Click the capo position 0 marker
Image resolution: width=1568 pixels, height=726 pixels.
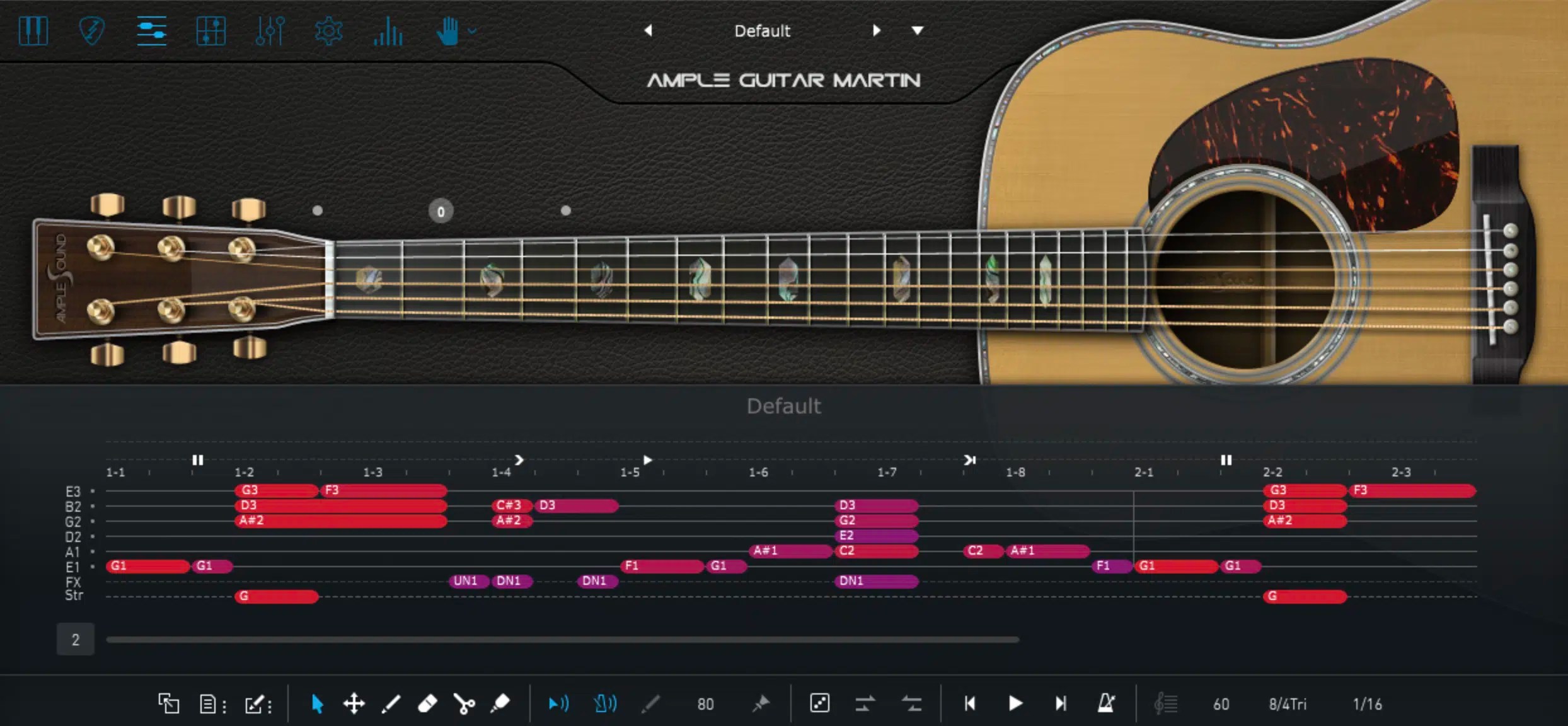coord(441,211)
